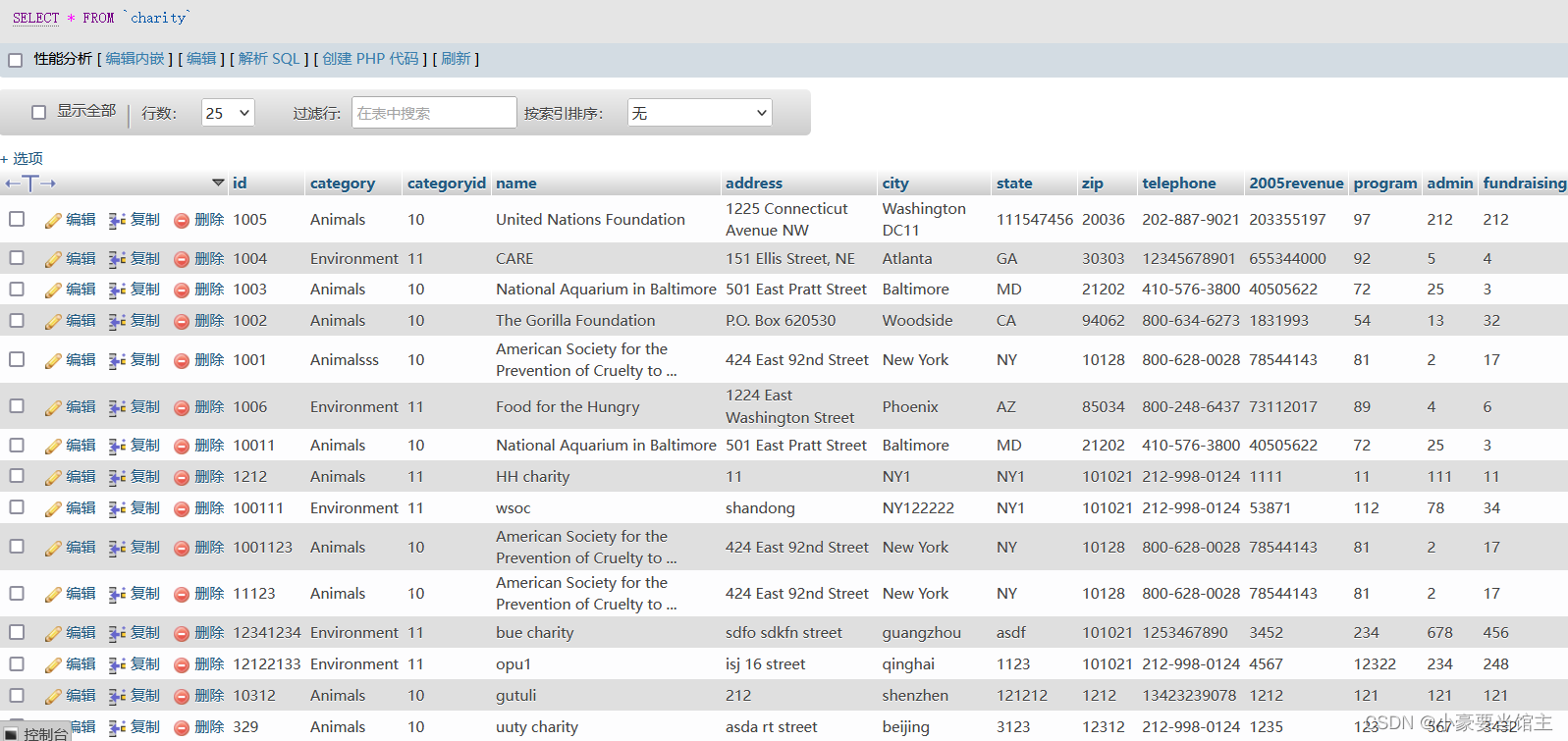Sort table by name column header
This screenshot has height=741, width=1568.
[x=515, y=183]
